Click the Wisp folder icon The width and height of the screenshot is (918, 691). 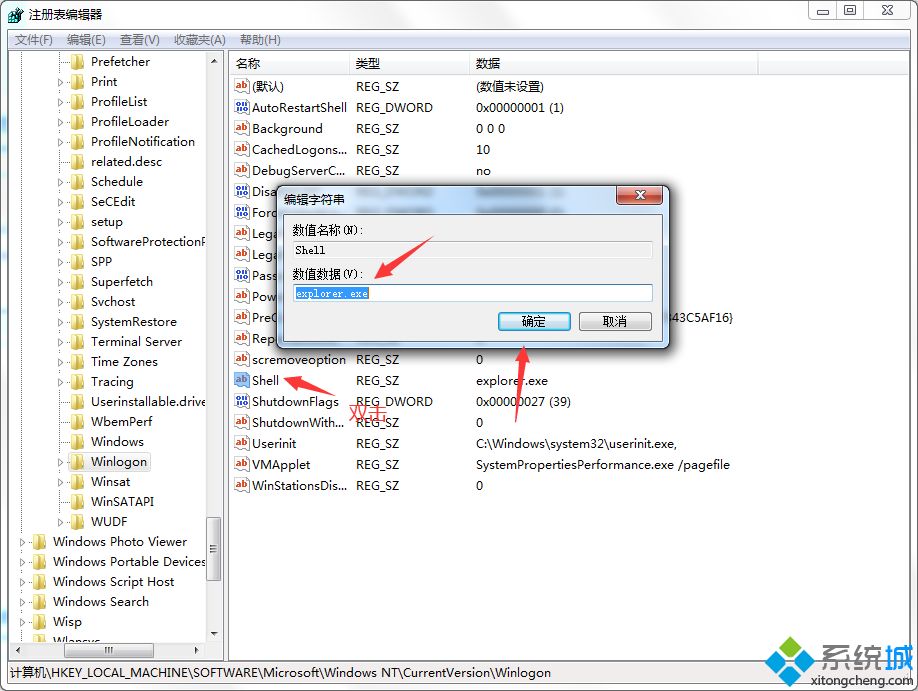(x=39, y=621)
